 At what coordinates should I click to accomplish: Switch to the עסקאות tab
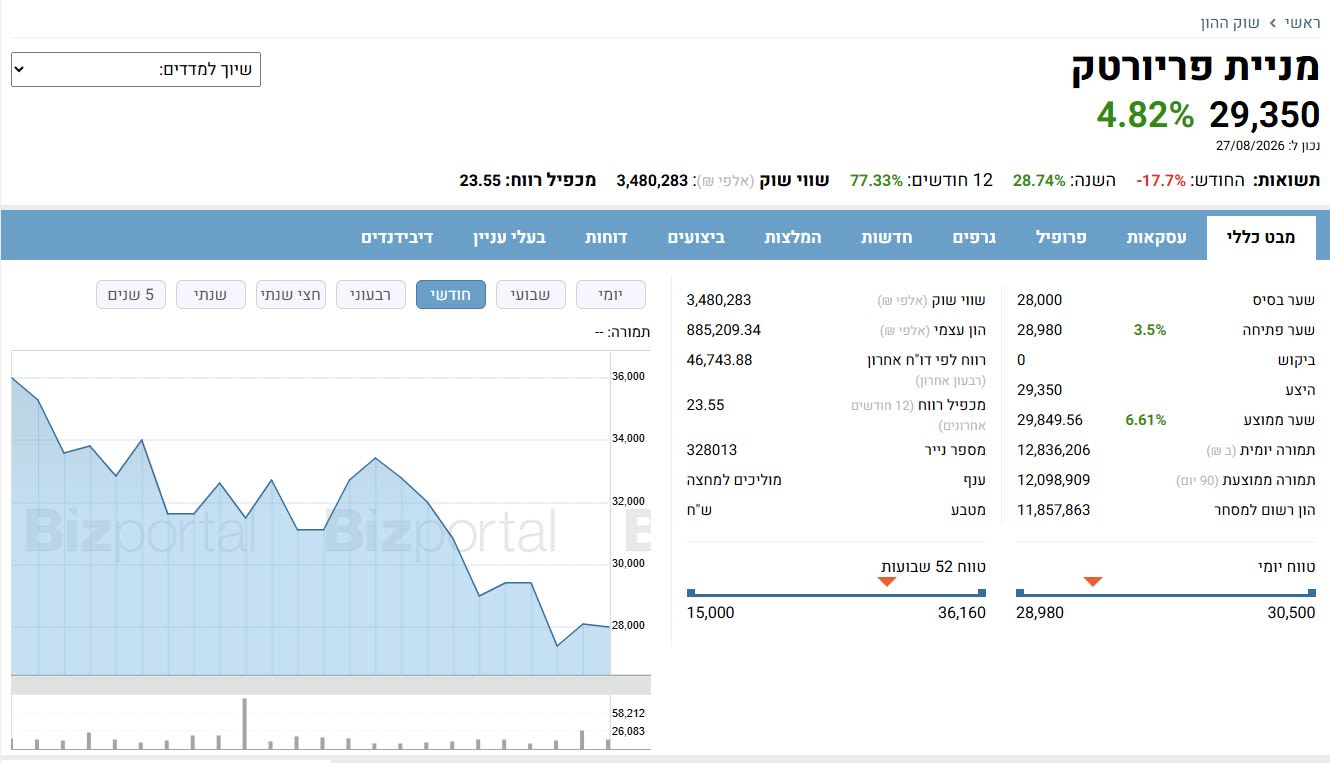[x=1157, y=237]
